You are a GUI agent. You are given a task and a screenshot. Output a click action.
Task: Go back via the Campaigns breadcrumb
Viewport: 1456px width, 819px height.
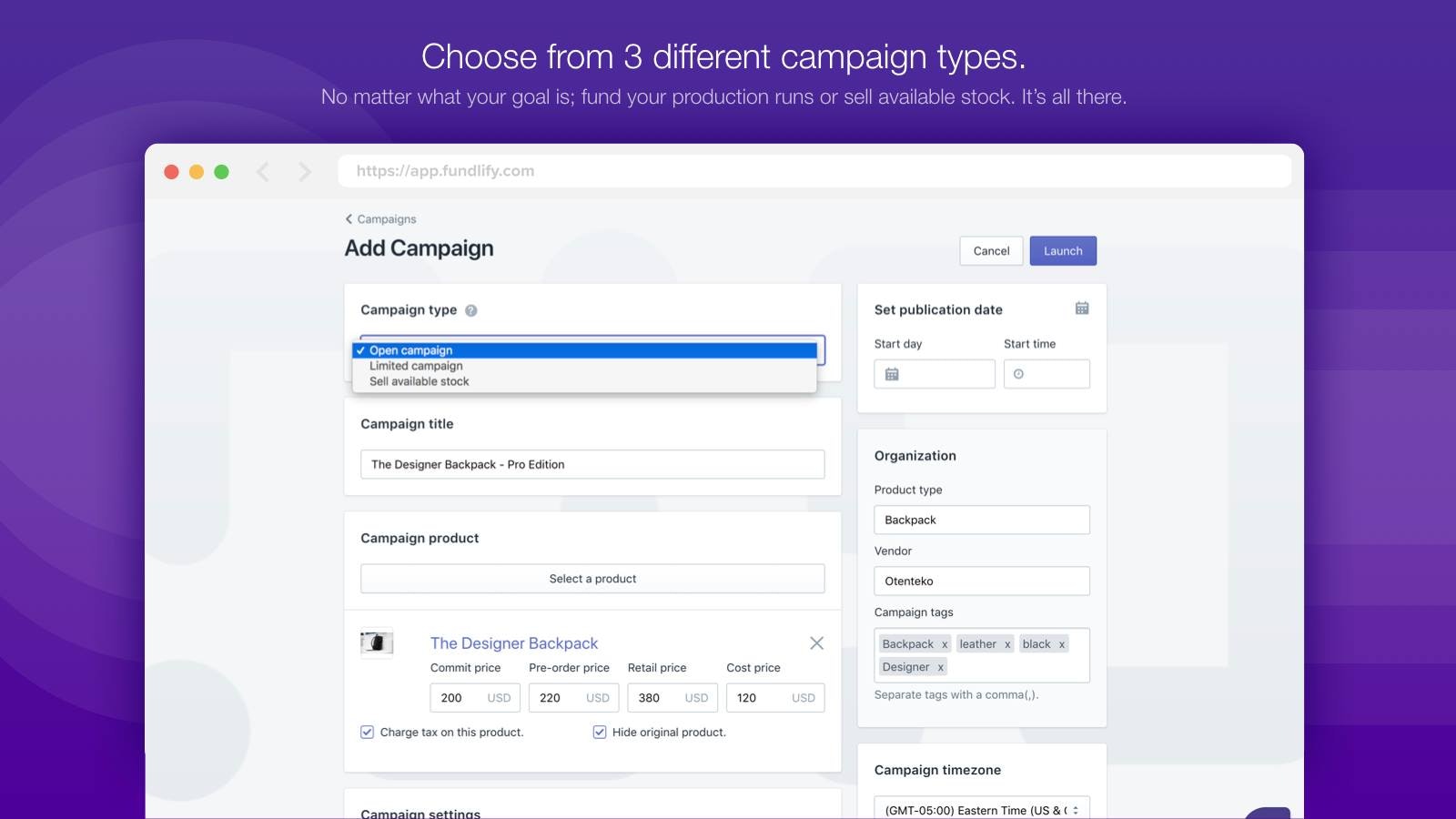coord(384,218)
